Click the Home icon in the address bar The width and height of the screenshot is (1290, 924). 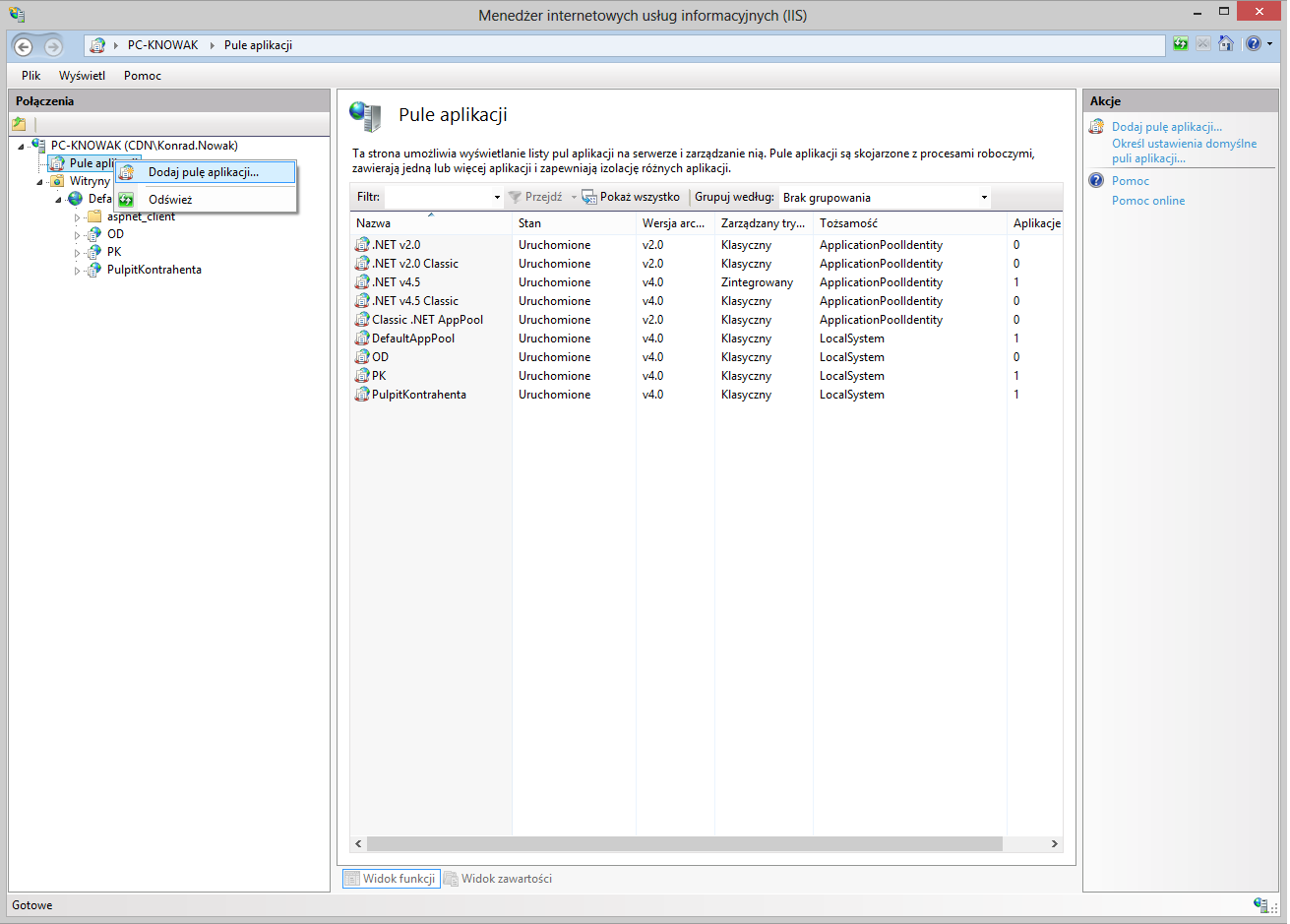[x=1226, y=44]
